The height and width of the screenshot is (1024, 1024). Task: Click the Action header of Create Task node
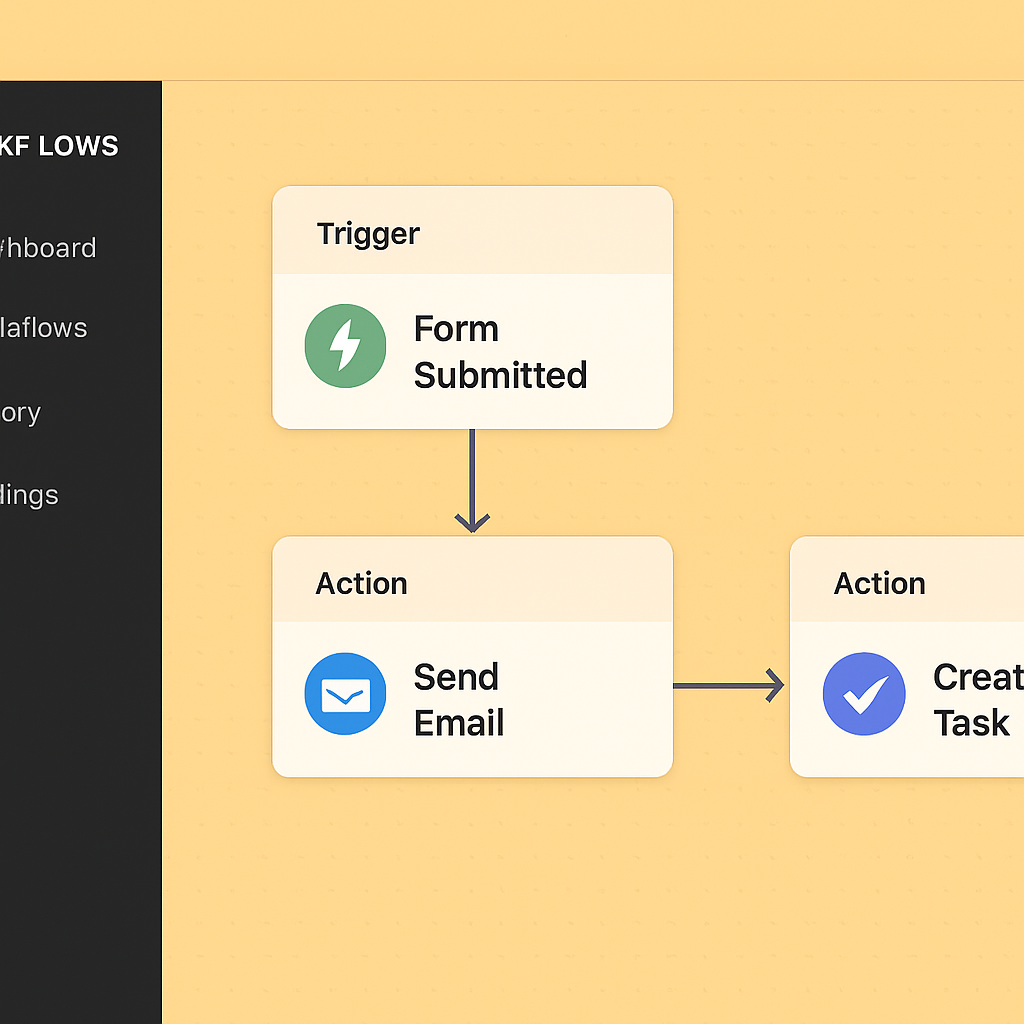[x=879, y=583]
